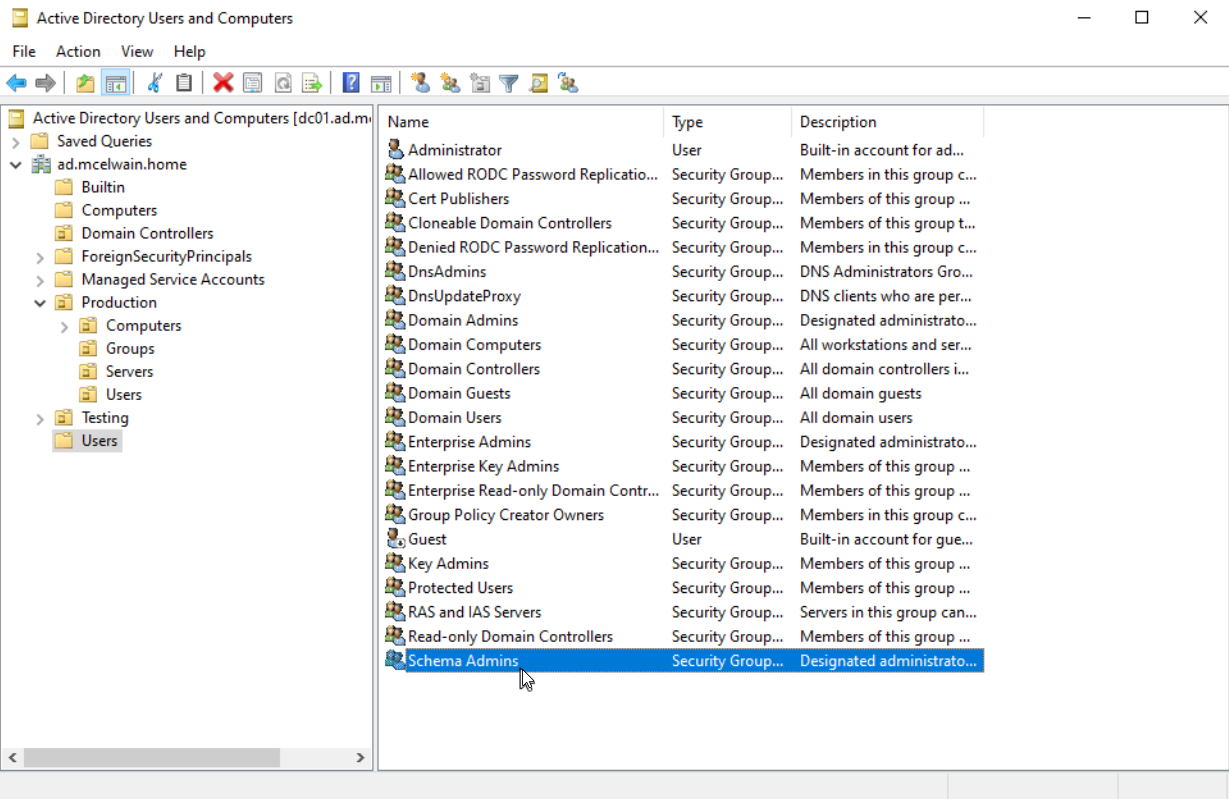Click the Create new group icon

point(450,83)
